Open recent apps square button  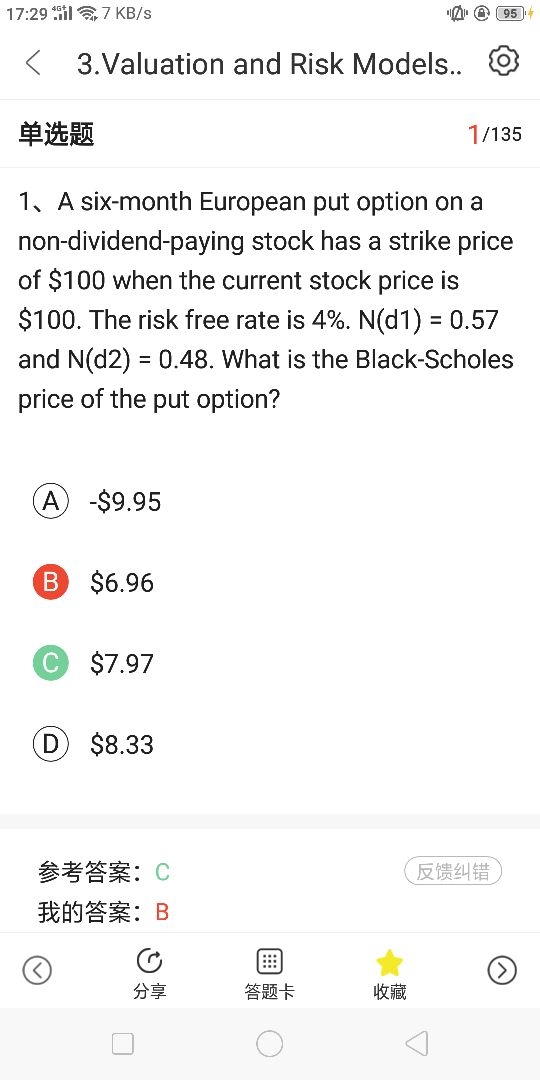tap(123, 1043)
